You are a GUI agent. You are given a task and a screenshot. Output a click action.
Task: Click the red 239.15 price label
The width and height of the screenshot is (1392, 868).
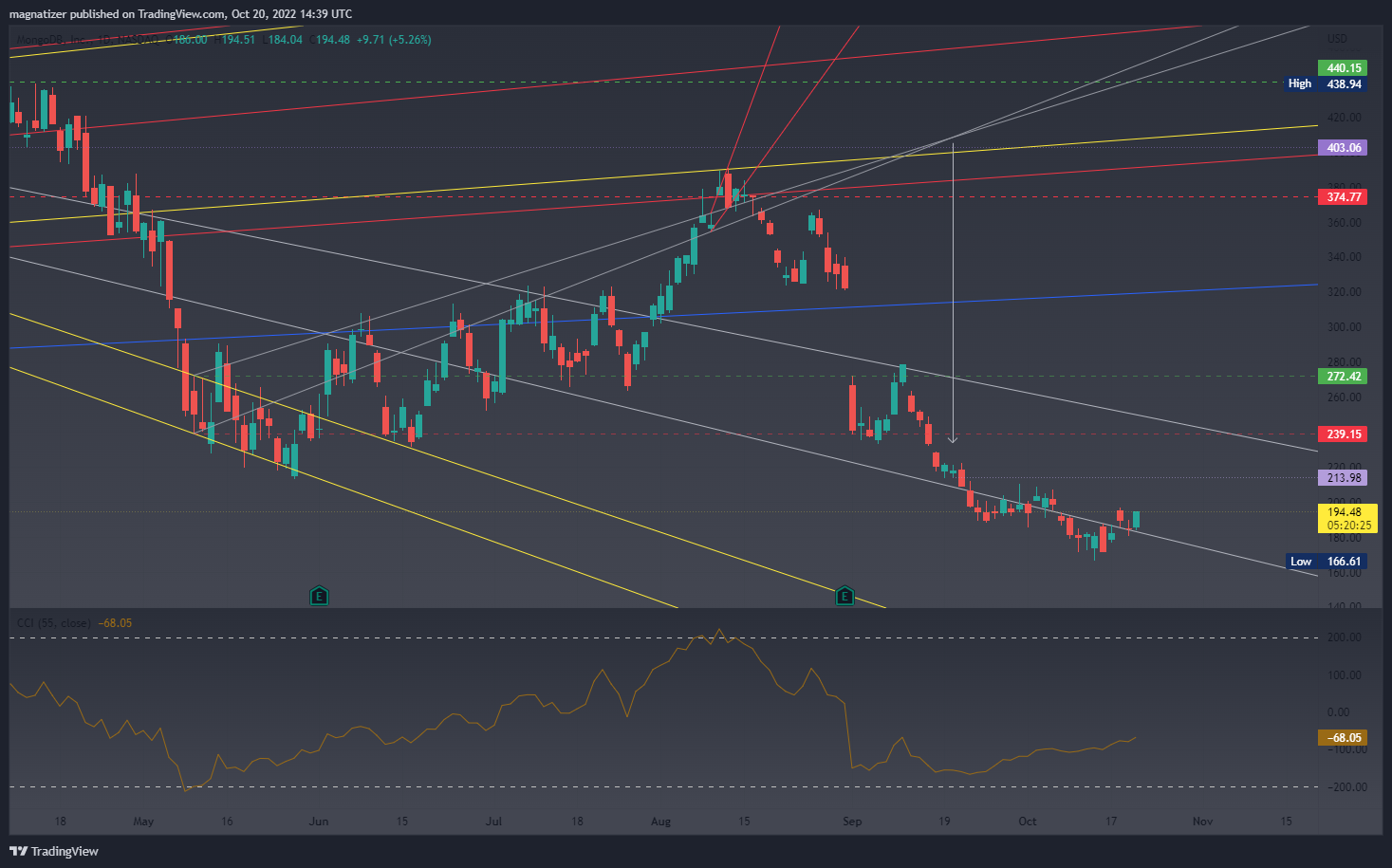tap(1343, 434)
